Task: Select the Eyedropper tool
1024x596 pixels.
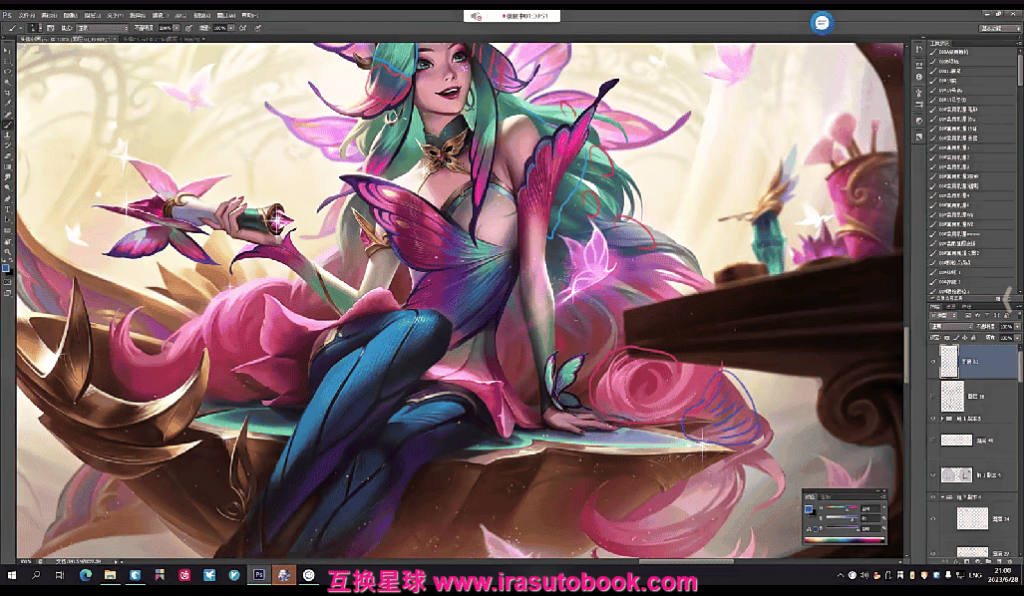Action: [x=7, y=103]
